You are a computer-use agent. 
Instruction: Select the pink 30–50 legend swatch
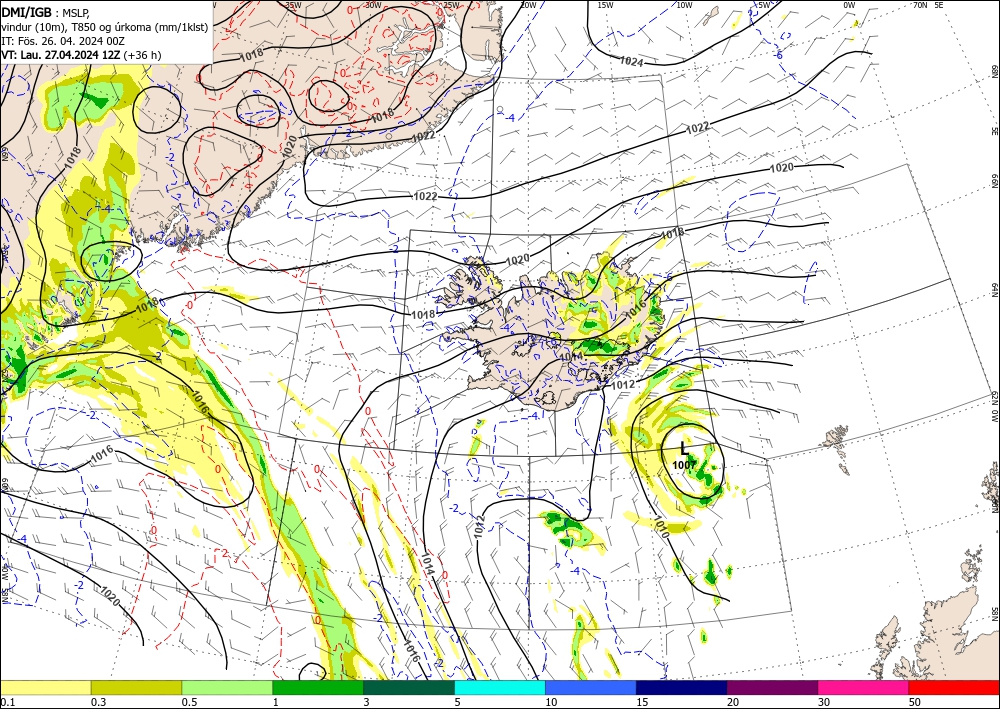(864, 687)
